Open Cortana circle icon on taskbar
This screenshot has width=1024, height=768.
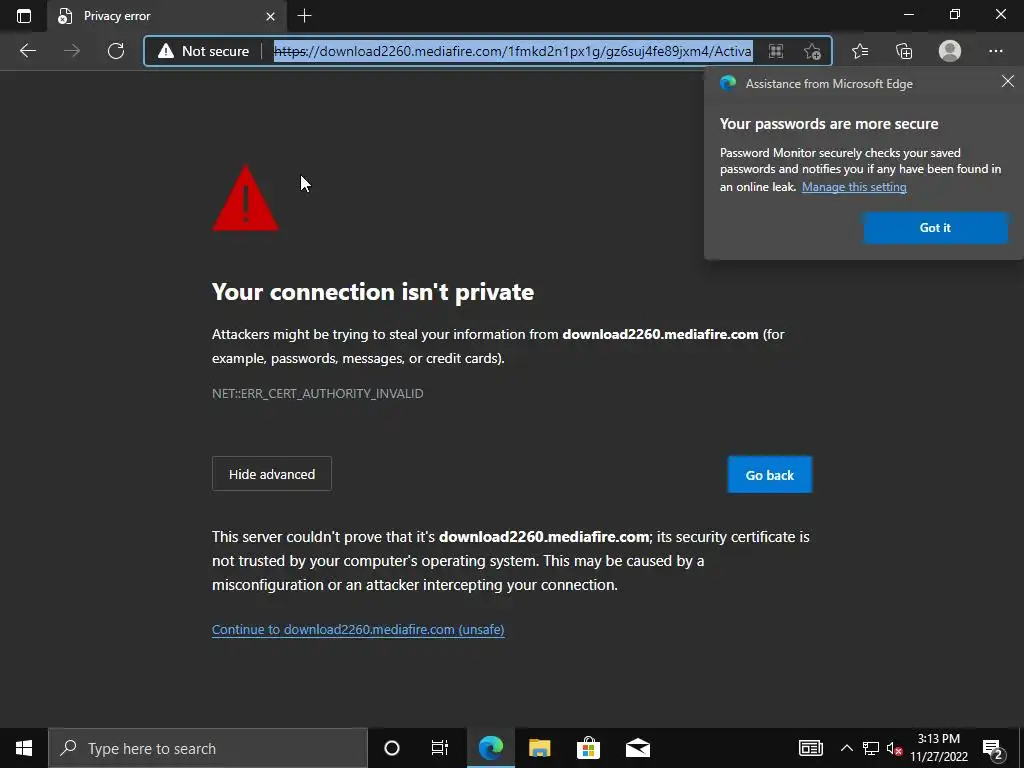392,748
